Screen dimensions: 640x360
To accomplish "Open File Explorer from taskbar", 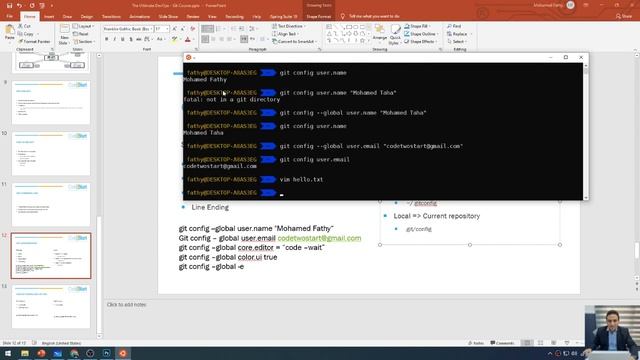I will 25,353.
